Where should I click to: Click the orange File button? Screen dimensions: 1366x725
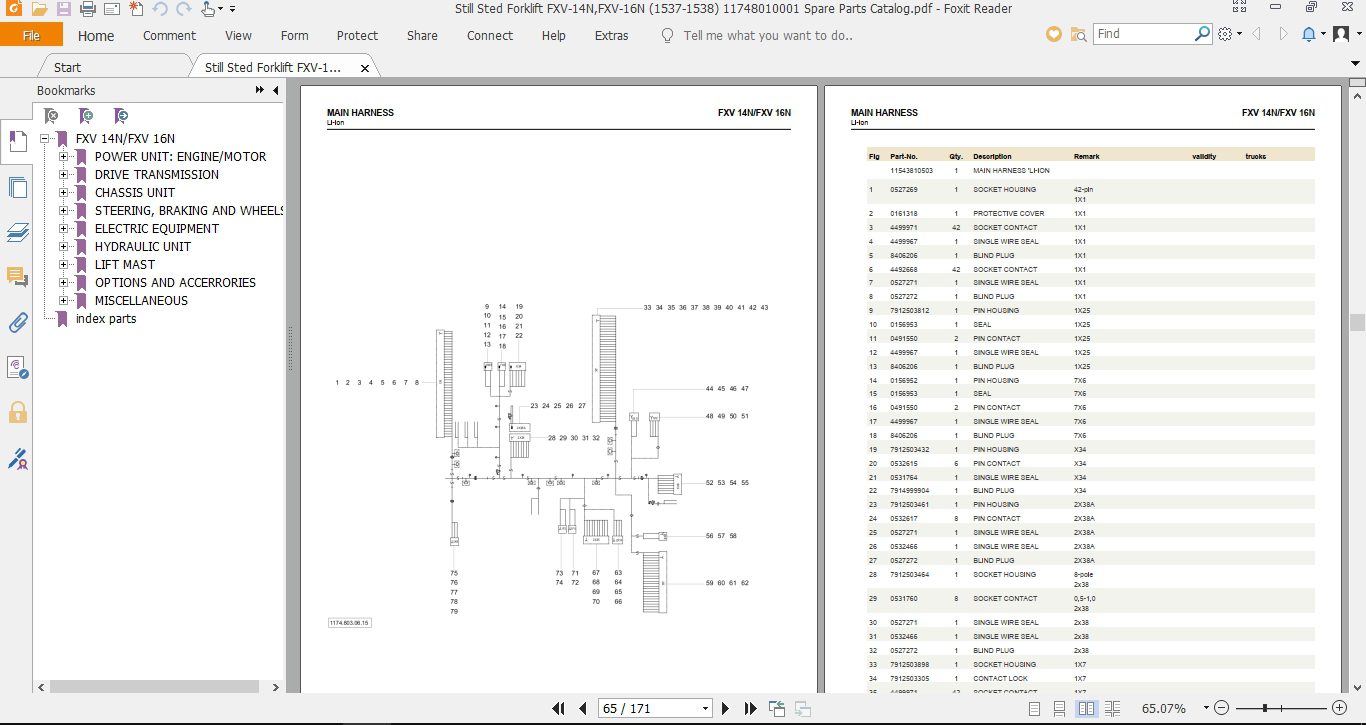31,35
